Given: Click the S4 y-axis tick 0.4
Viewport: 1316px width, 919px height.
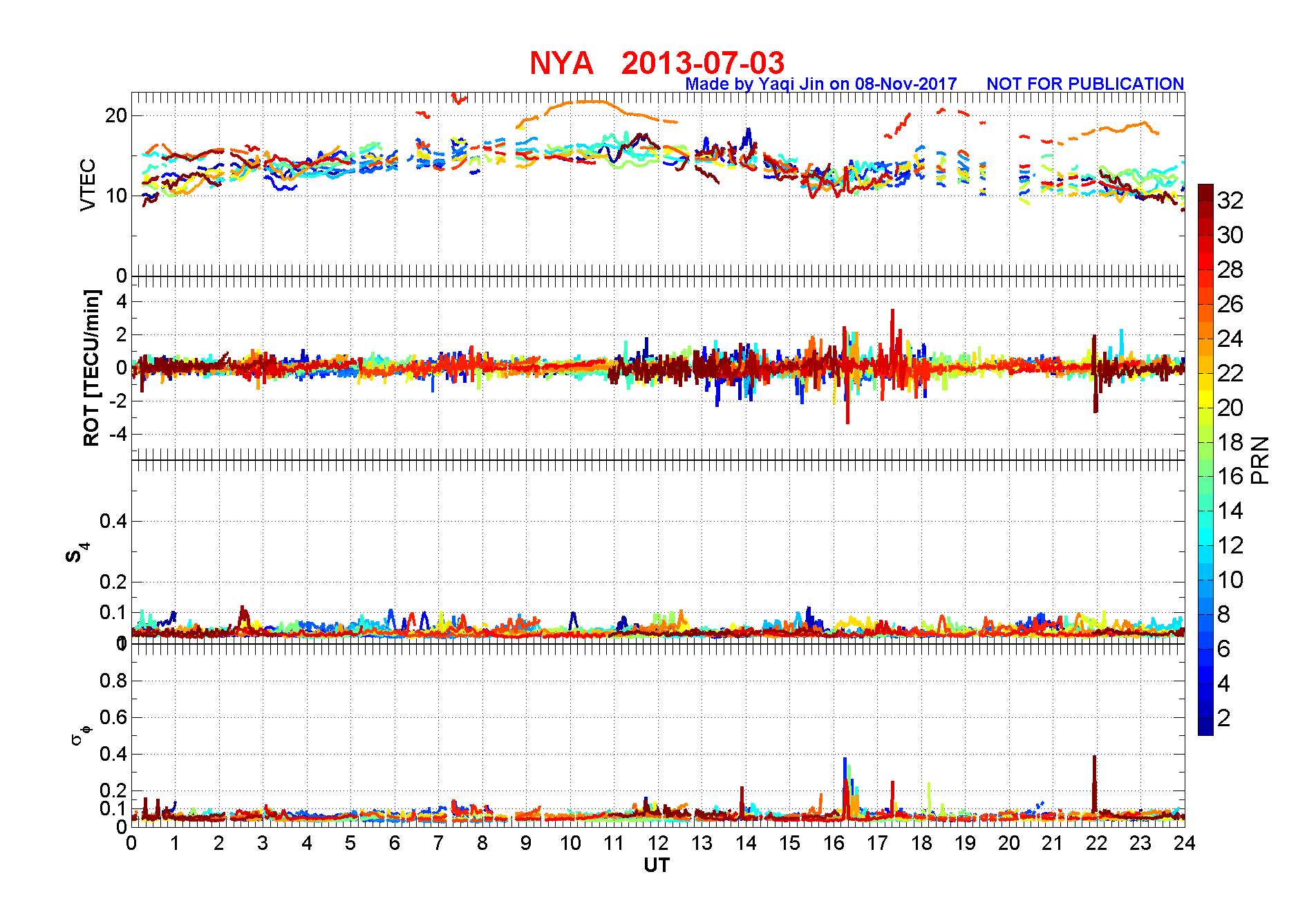Looking at the screenshot, I should (x=113, y=521).
